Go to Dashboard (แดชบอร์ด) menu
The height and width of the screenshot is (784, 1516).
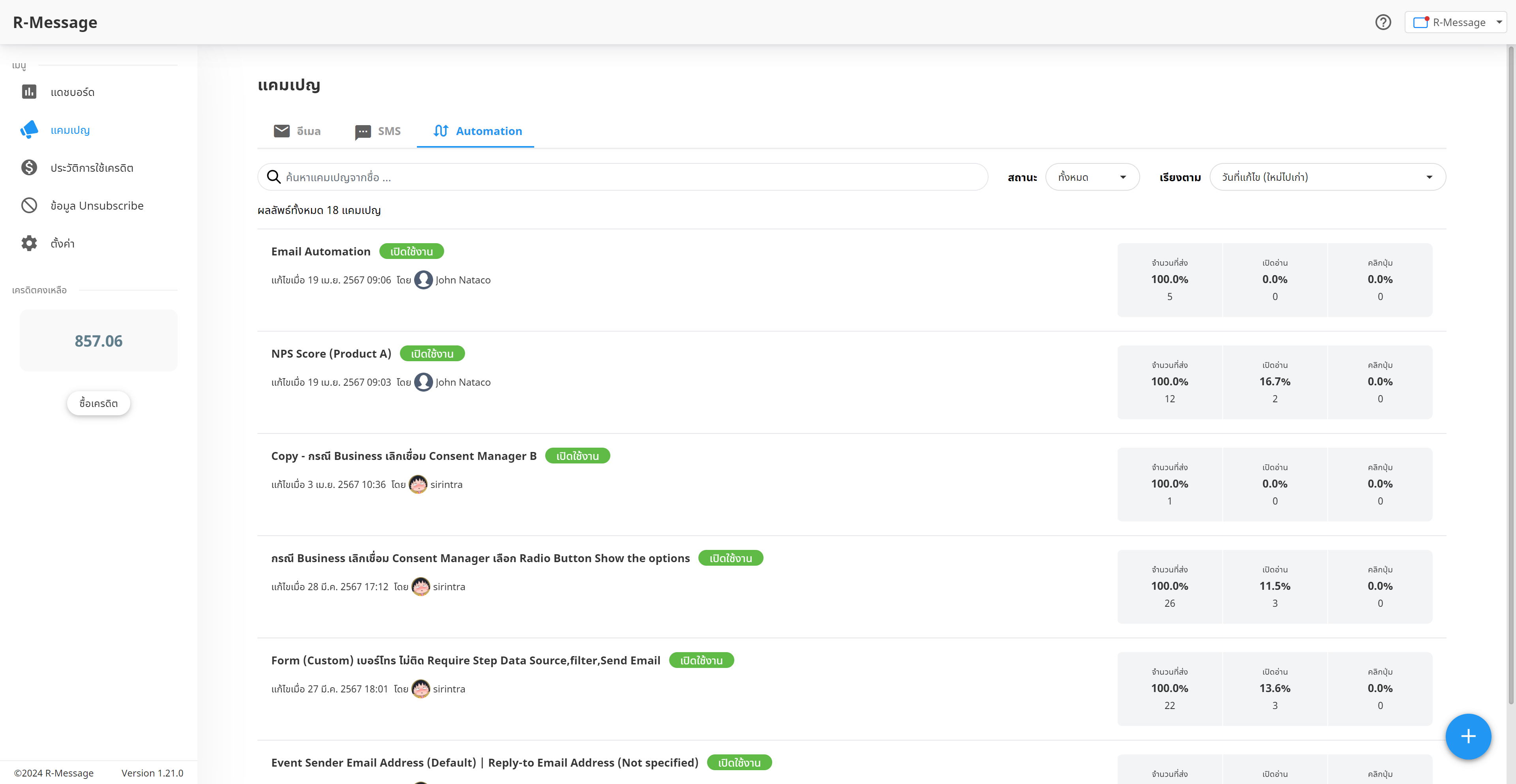coord(72,92)
